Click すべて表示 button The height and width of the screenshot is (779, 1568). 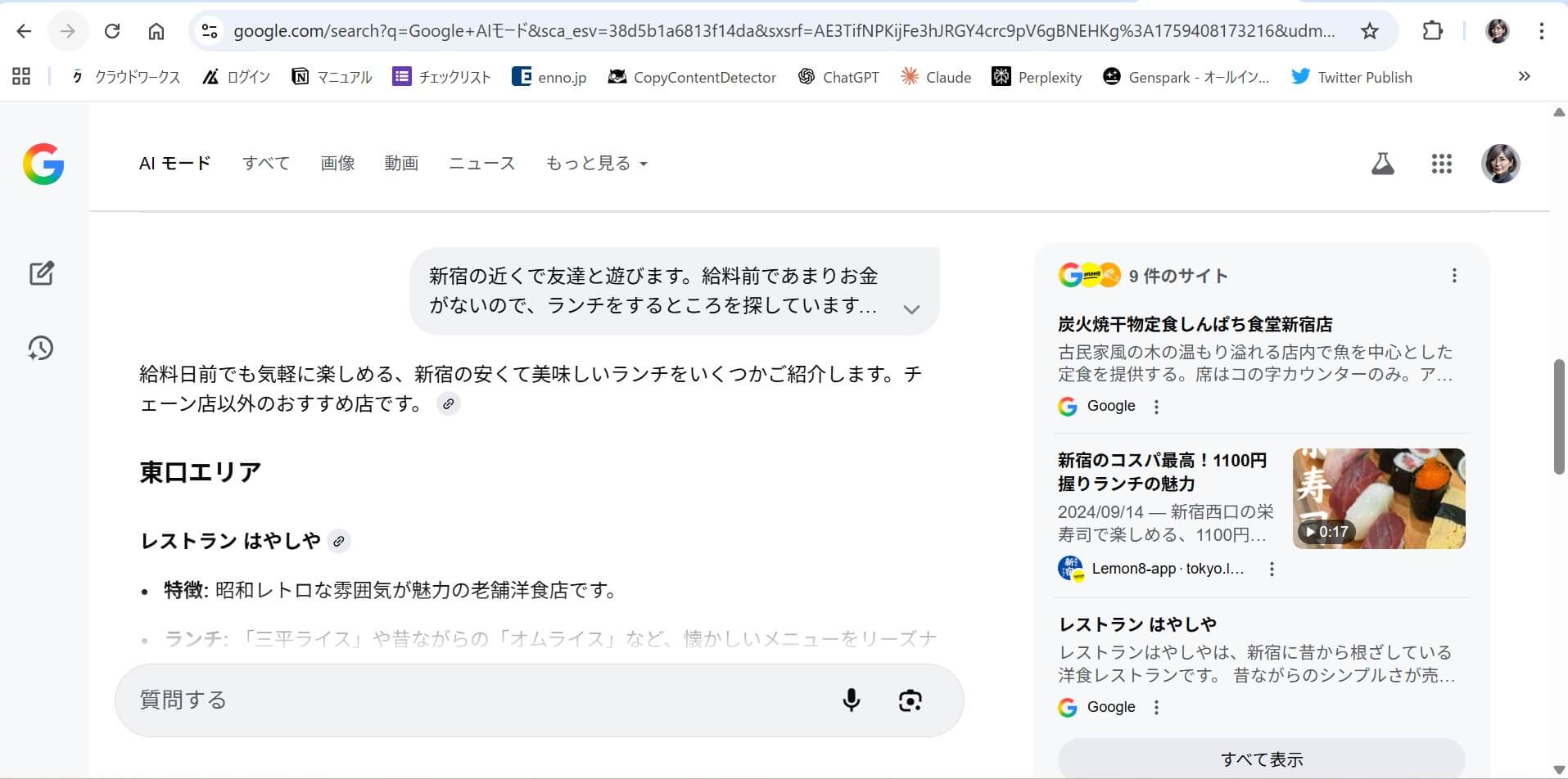point(1261,759)
